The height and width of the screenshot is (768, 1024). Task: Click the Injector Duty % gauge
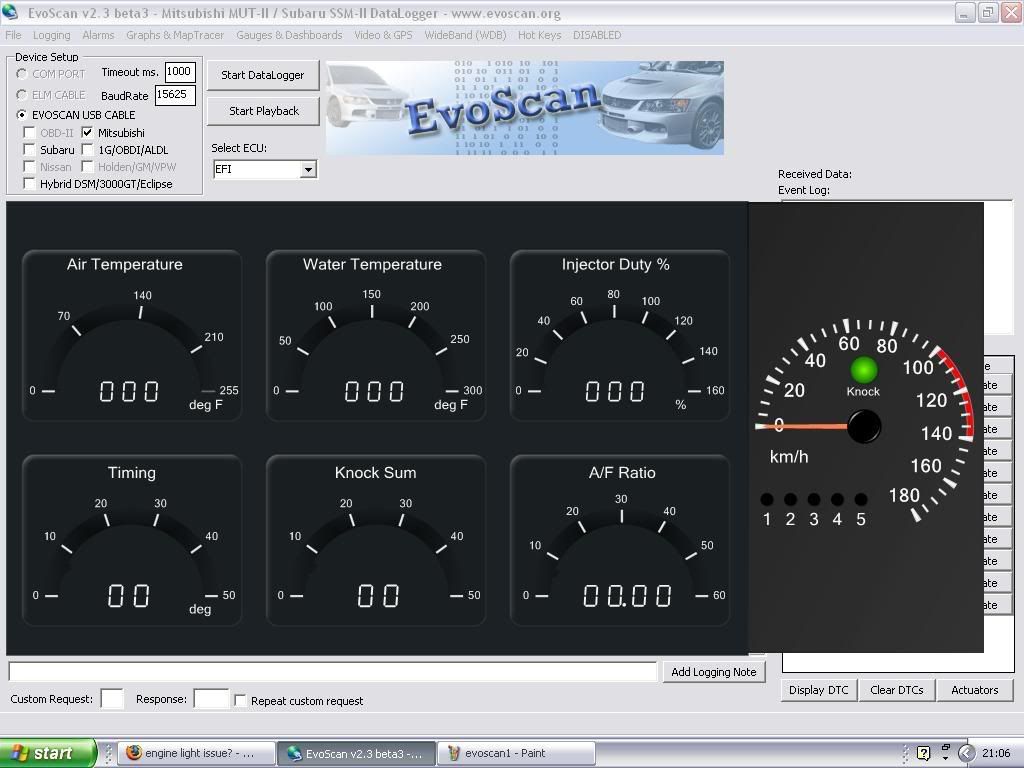tap(619, 335)
